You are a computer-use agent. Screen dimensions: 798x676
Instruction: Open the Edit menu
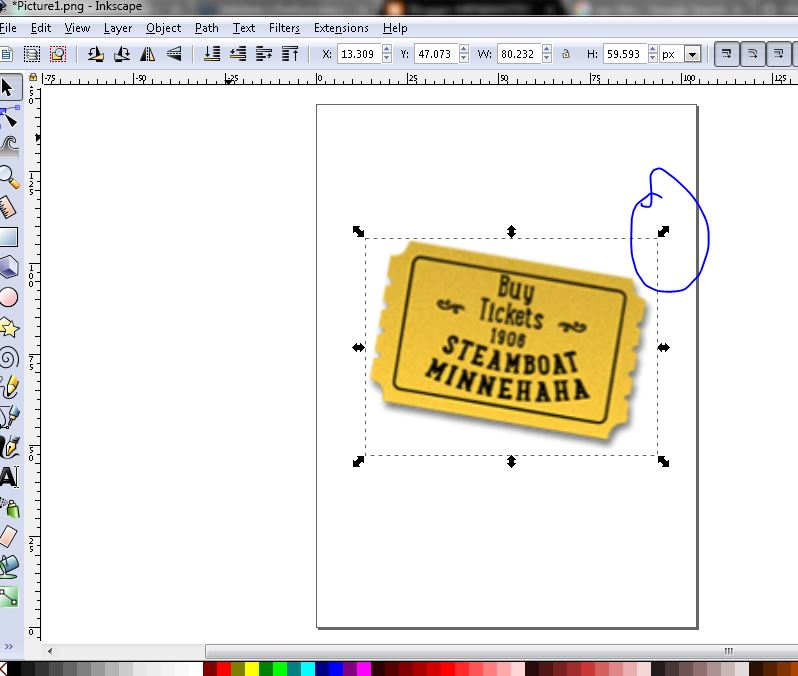(41, 28)
